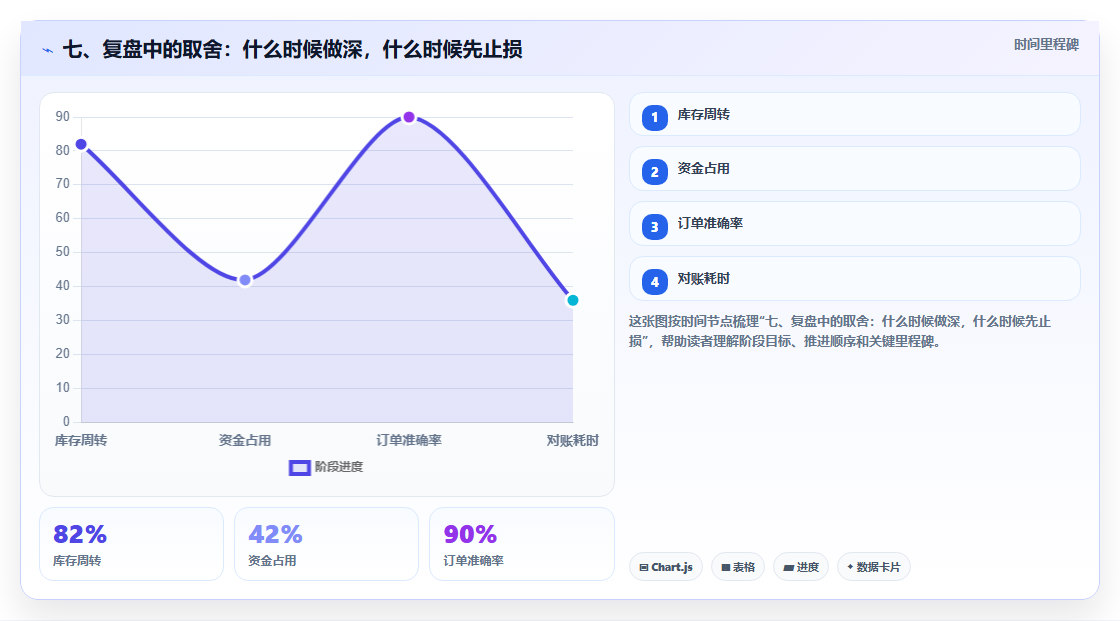Click the 时间里程碑 label in header
This screenshot has width=1120, height=621.
[1046, 44]
